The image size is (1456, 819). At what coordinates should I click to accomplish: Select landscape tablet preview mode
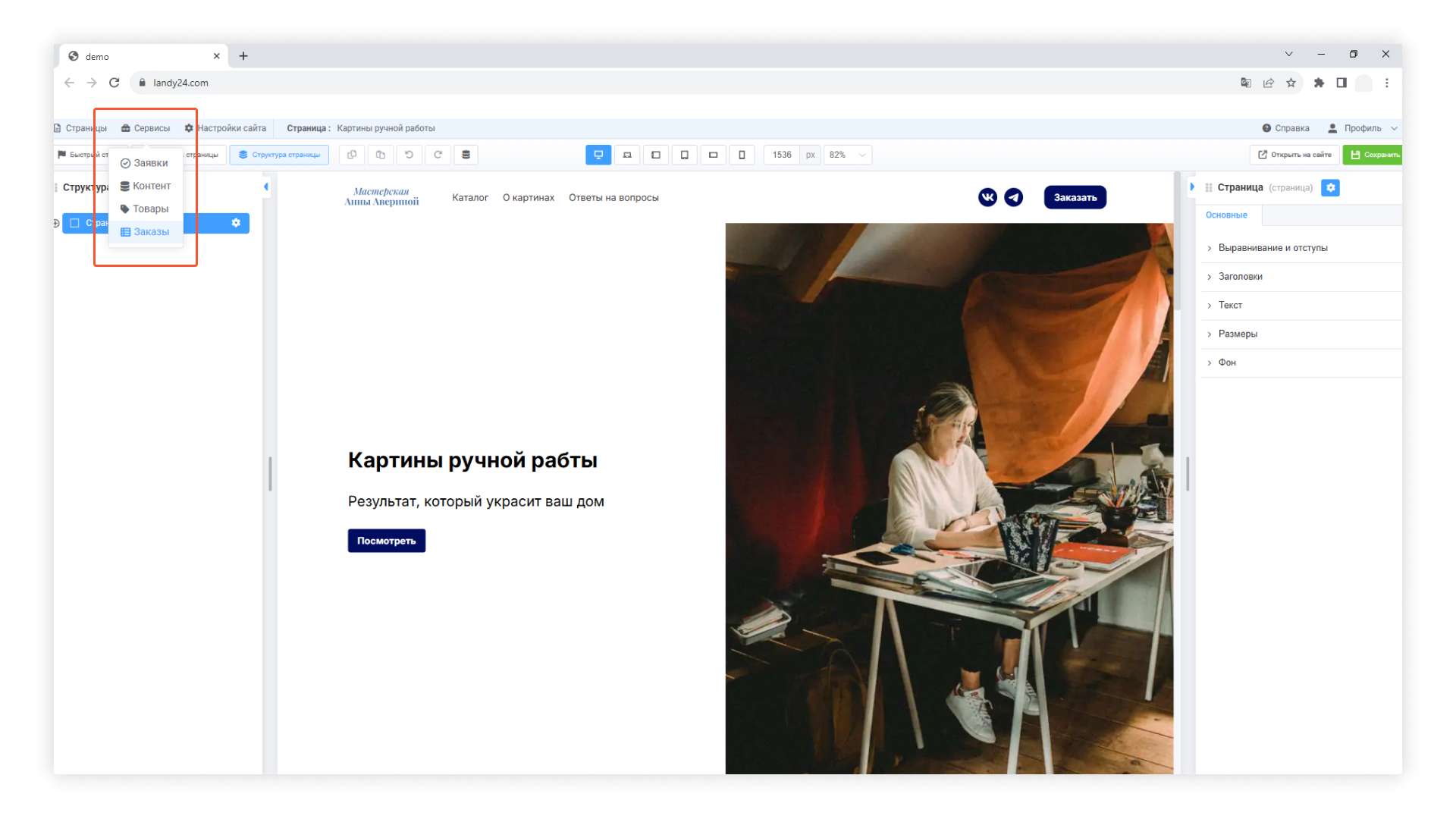[x=656, y=155]
